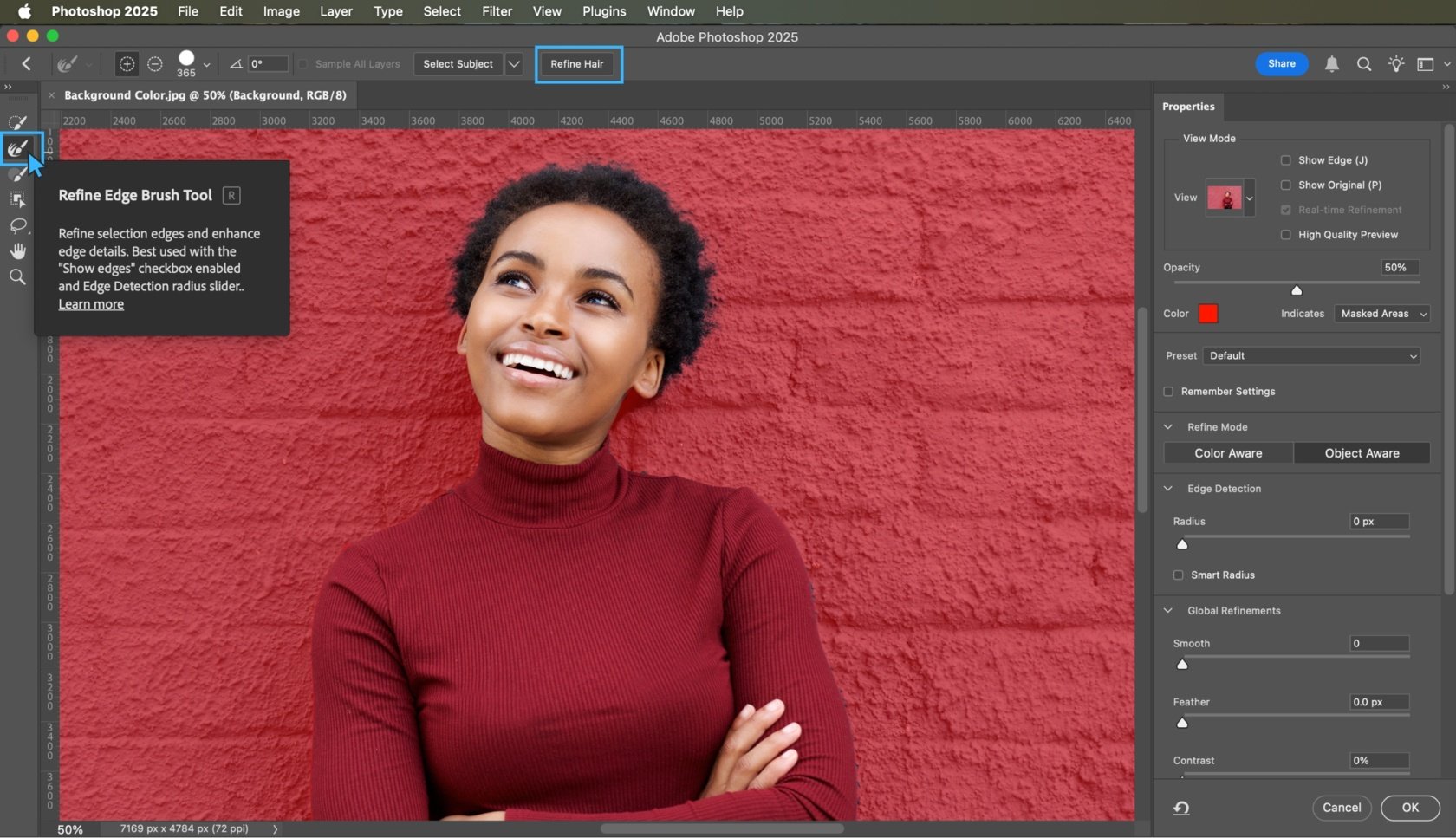Click the Refine Hair button
The height and width of the screenshot is (838, 1456).
coord(576,63)
